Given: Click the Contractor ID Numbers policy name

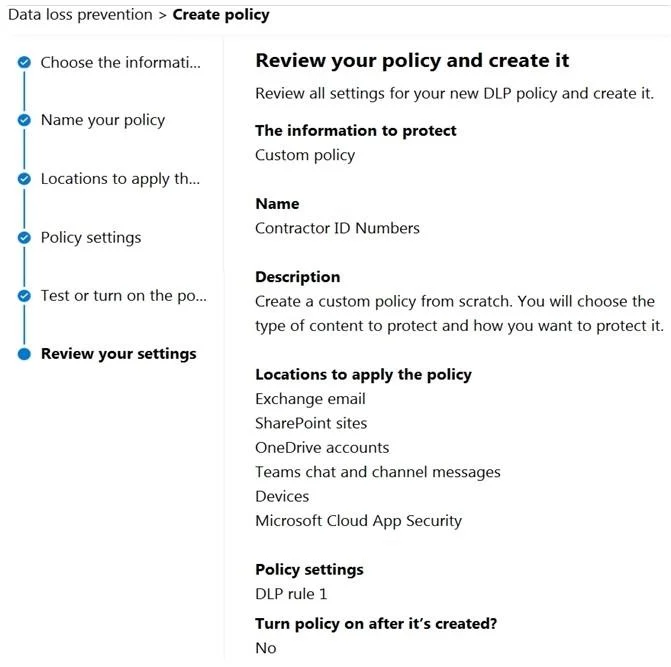Looking at the screenshot, I should click(337, 228).
